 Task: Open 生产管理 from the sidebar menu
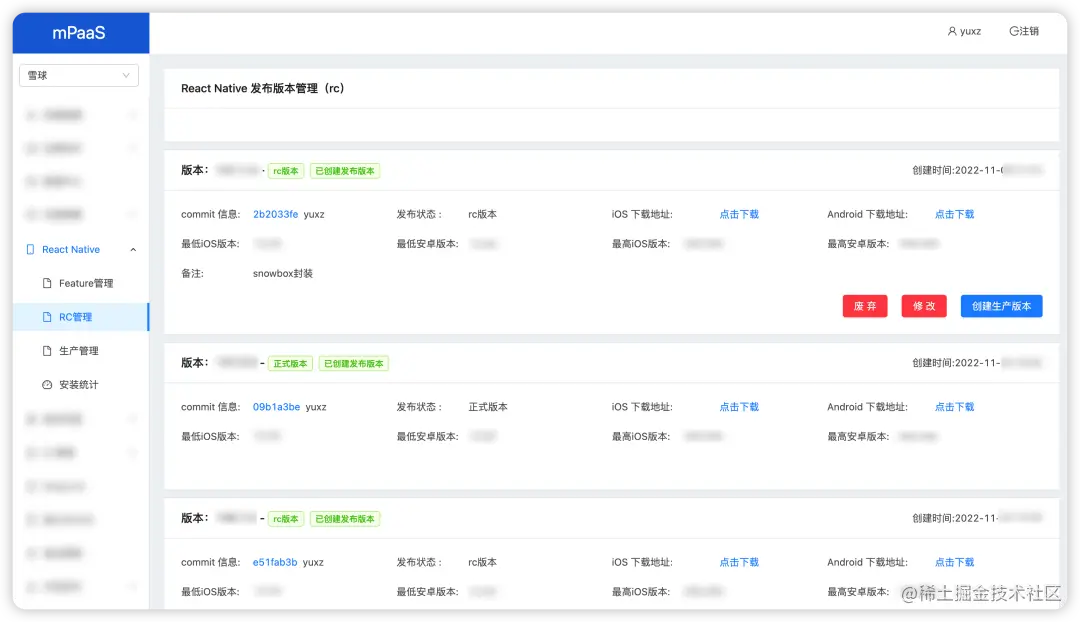point(86,350)
